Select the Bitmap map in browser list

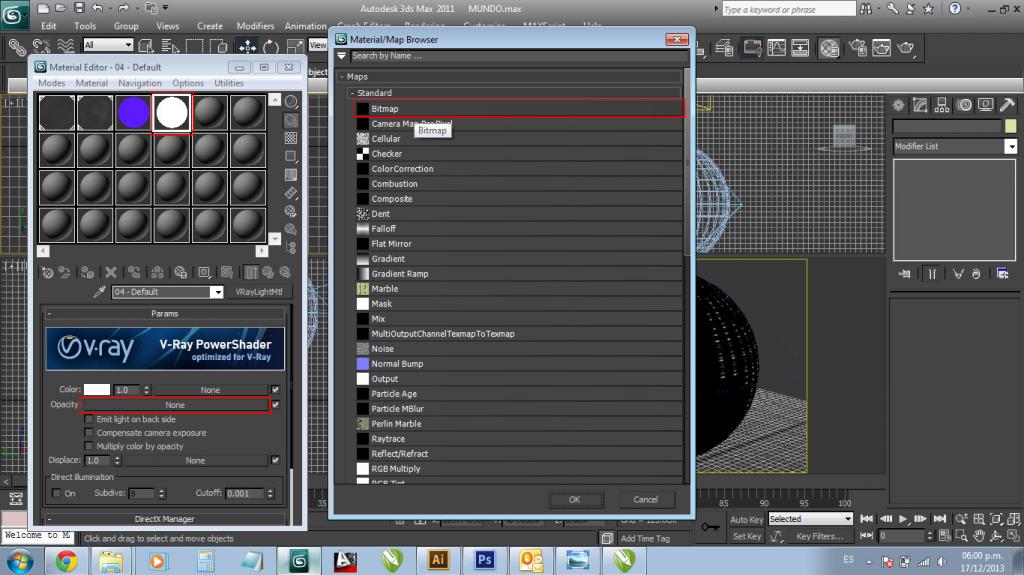click(519, 108)
